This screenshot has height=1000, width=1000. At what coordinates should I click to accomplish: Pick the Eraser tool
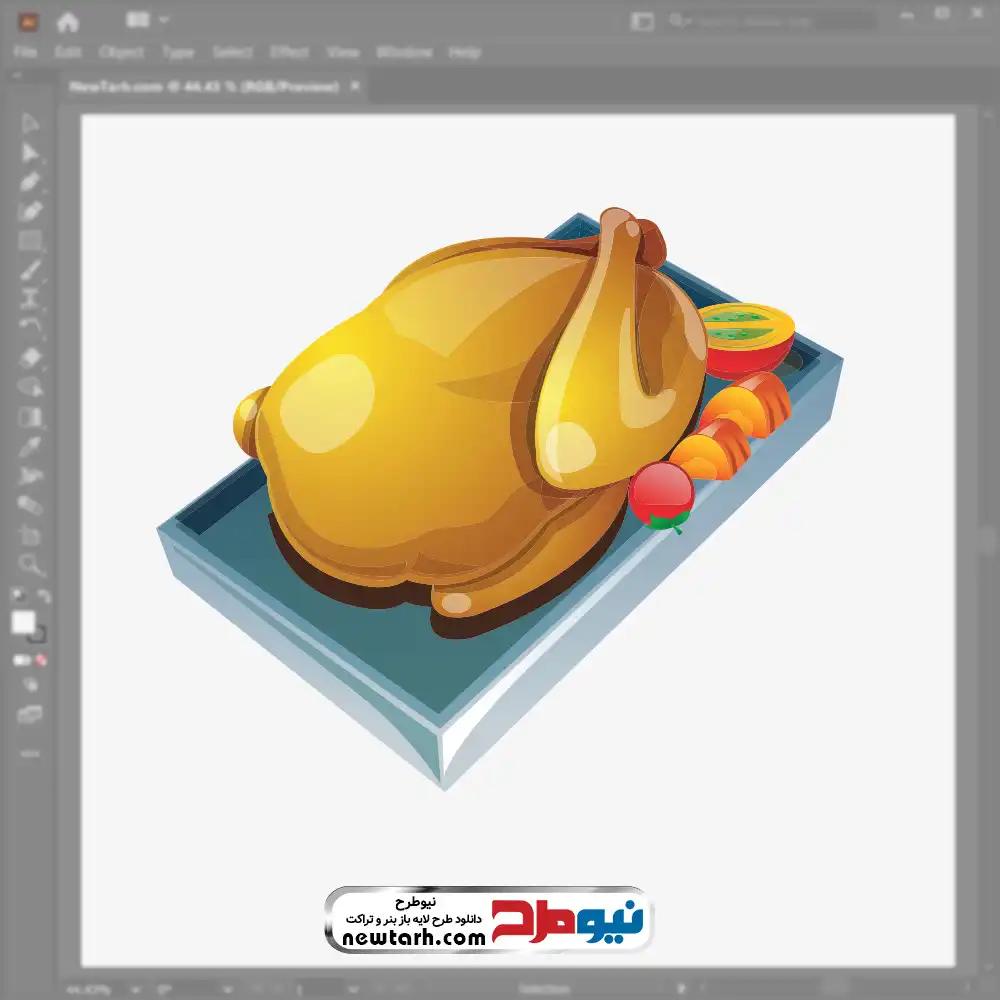coord(29,358)
